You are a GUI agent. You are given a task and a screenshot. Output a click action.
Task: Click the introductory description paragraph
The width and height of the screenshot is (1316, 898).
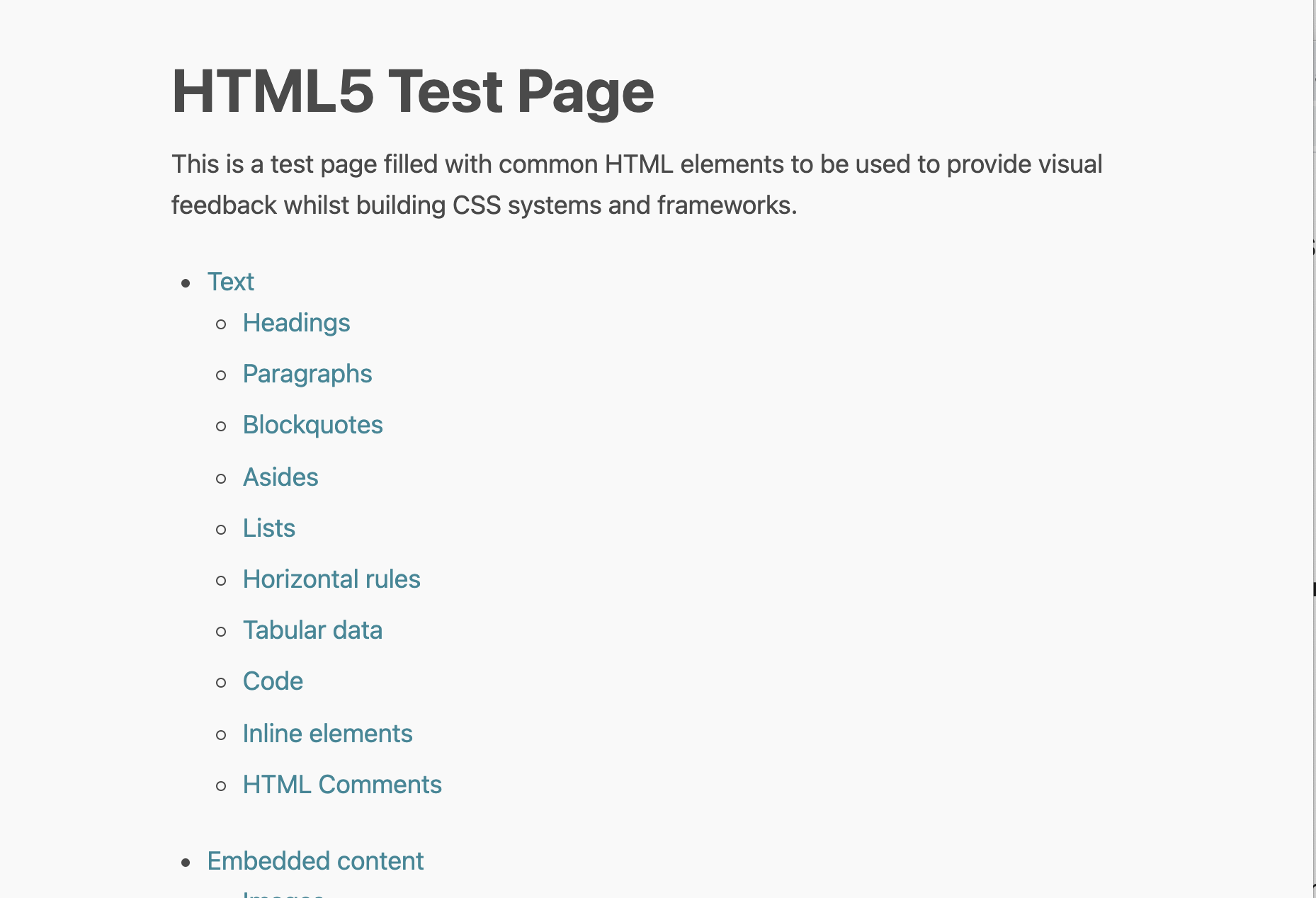636,184
